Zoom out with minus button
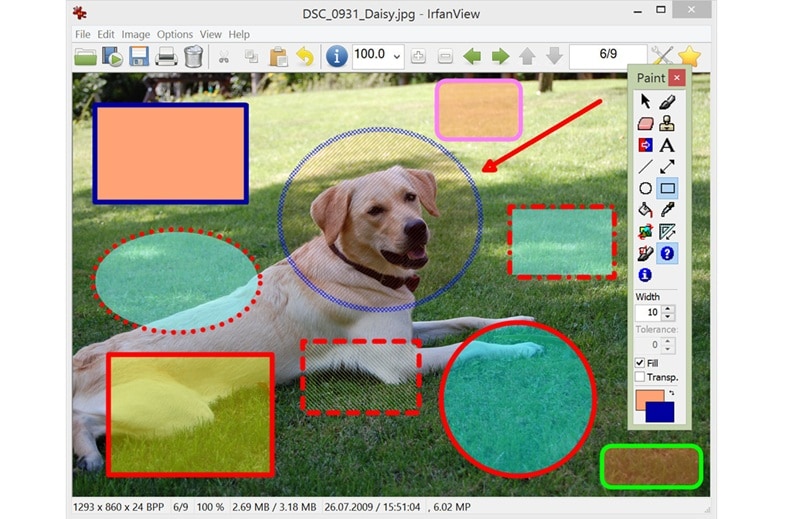 pyautogui.click(x=445, y=56)
